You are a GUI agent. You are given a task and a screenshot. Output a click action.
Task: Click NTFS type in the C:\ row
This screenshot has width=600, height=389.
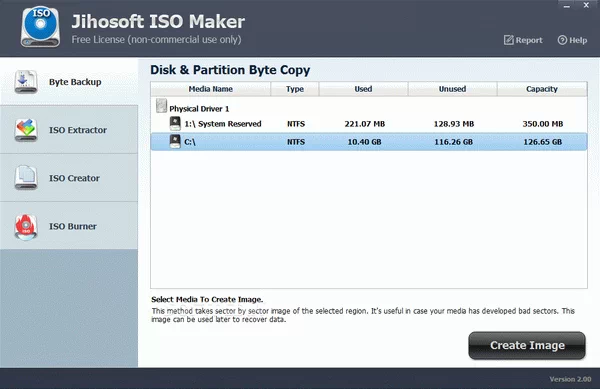pyautogui.click(x=296, y=142)
